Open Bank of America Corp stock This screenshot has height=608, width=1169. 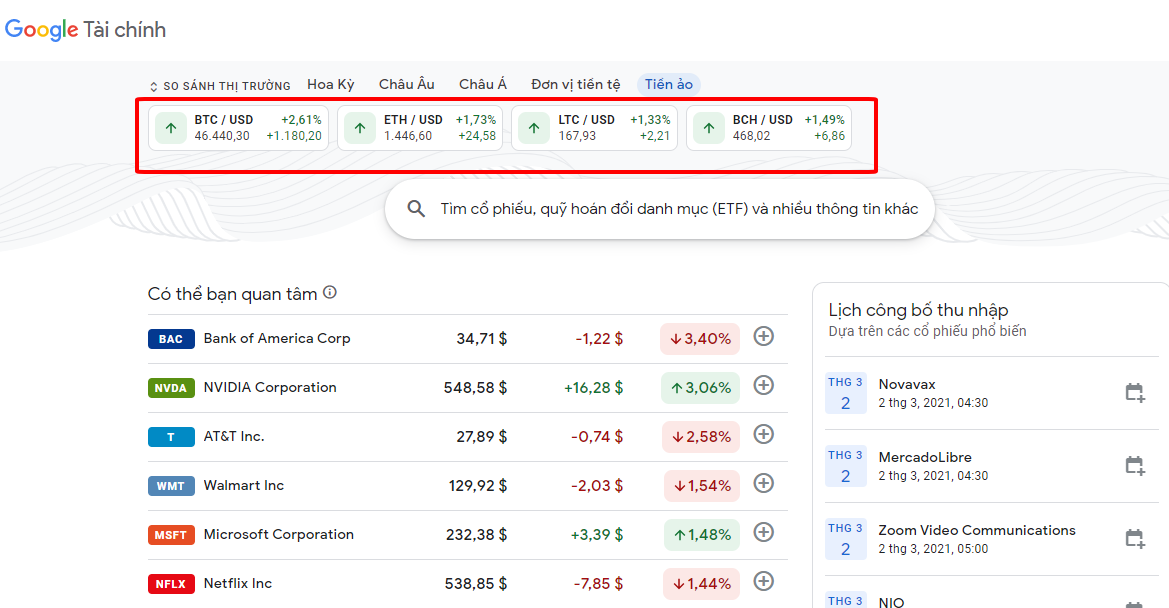(x=277, y=338)
